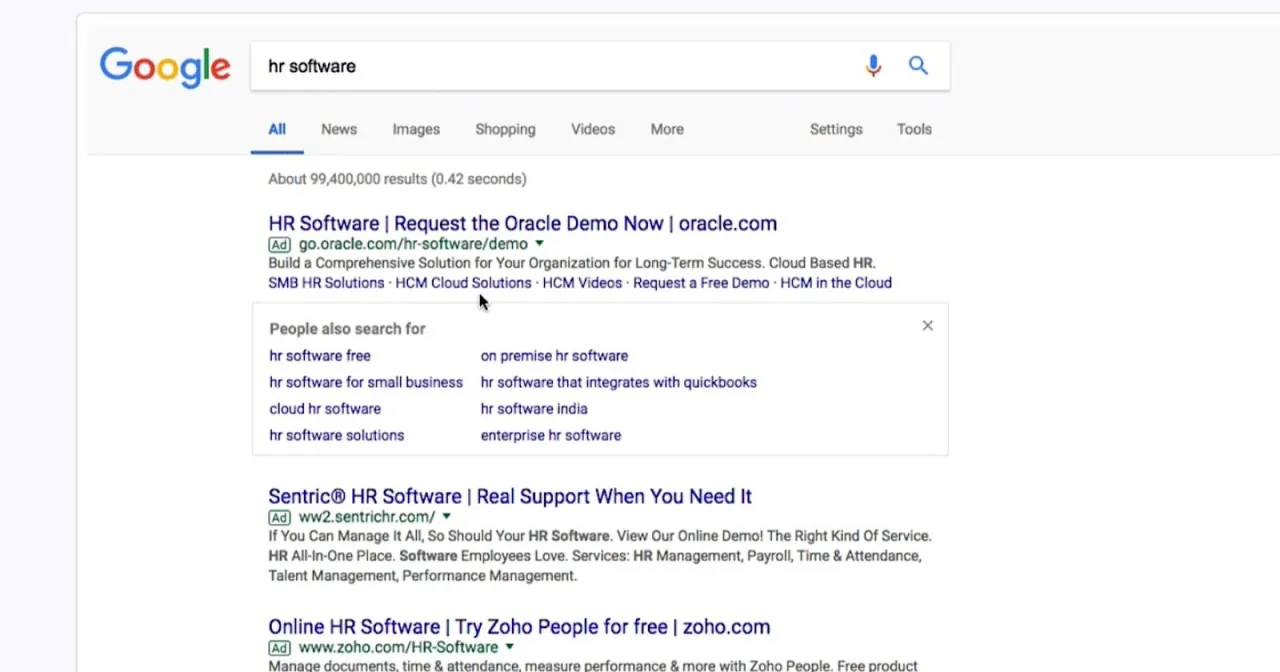Viewport: 1280px width, 672px height.
Task: Click About 99,400,000 results text
Action: click(397, 179)
